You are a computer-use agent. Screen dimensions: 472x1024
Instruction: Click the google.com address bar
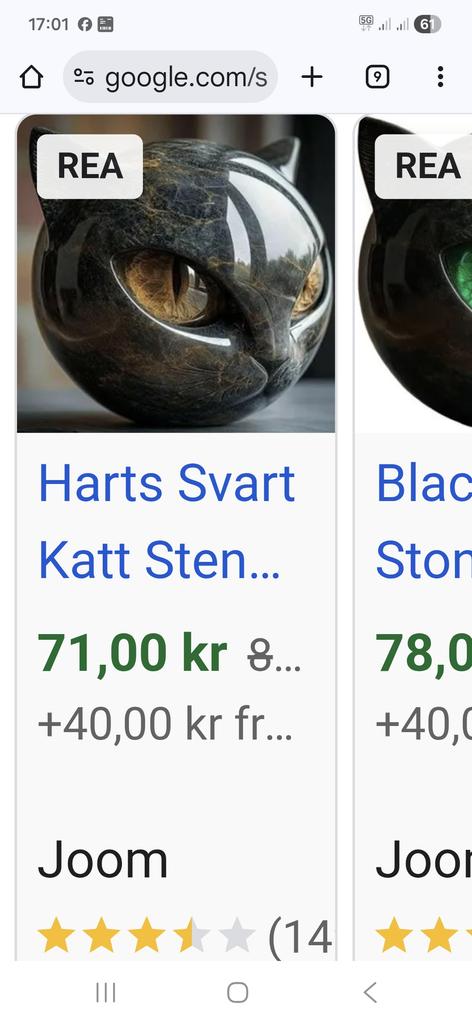pos(170,77)
